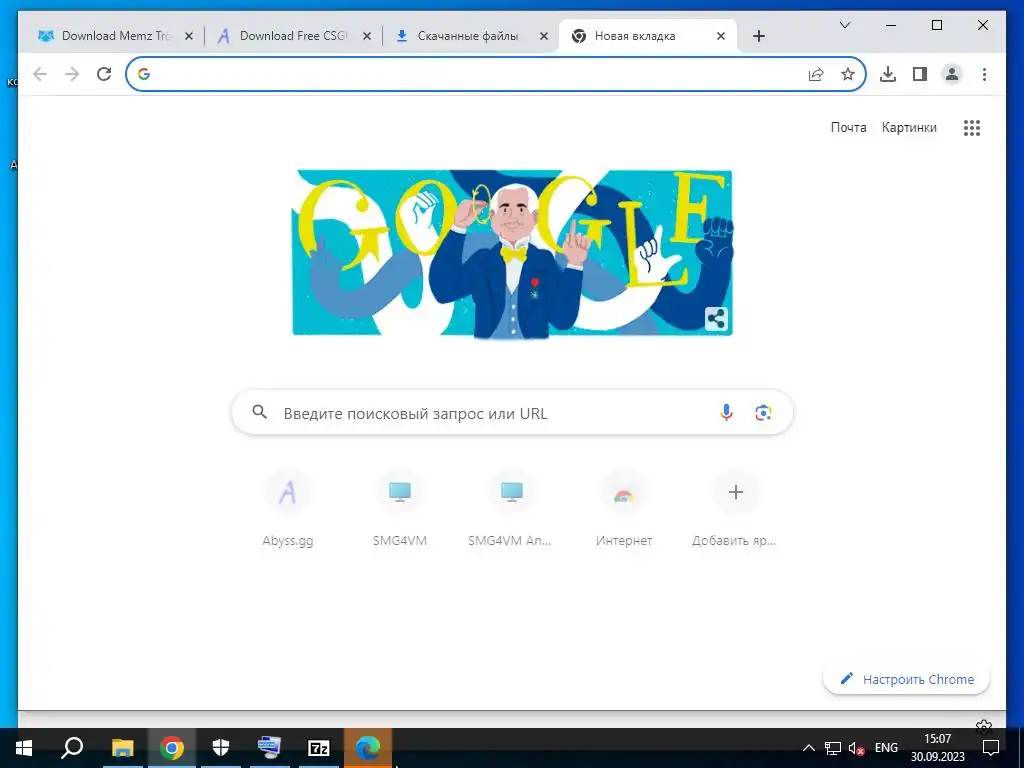Open Microsoft Edge from taskbar
The height and width of the screenshot is (768, 1024).
(x=368, y=747)
